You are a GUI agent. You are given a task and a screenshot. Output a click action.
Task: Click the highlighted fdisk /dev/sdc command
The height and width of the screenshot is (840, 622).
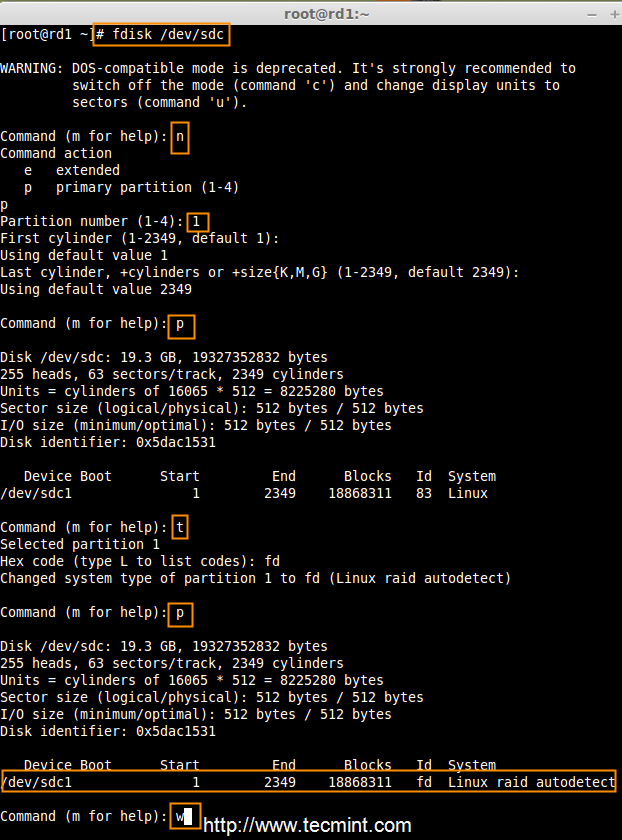pyautogui.click(x=162, y=34)
